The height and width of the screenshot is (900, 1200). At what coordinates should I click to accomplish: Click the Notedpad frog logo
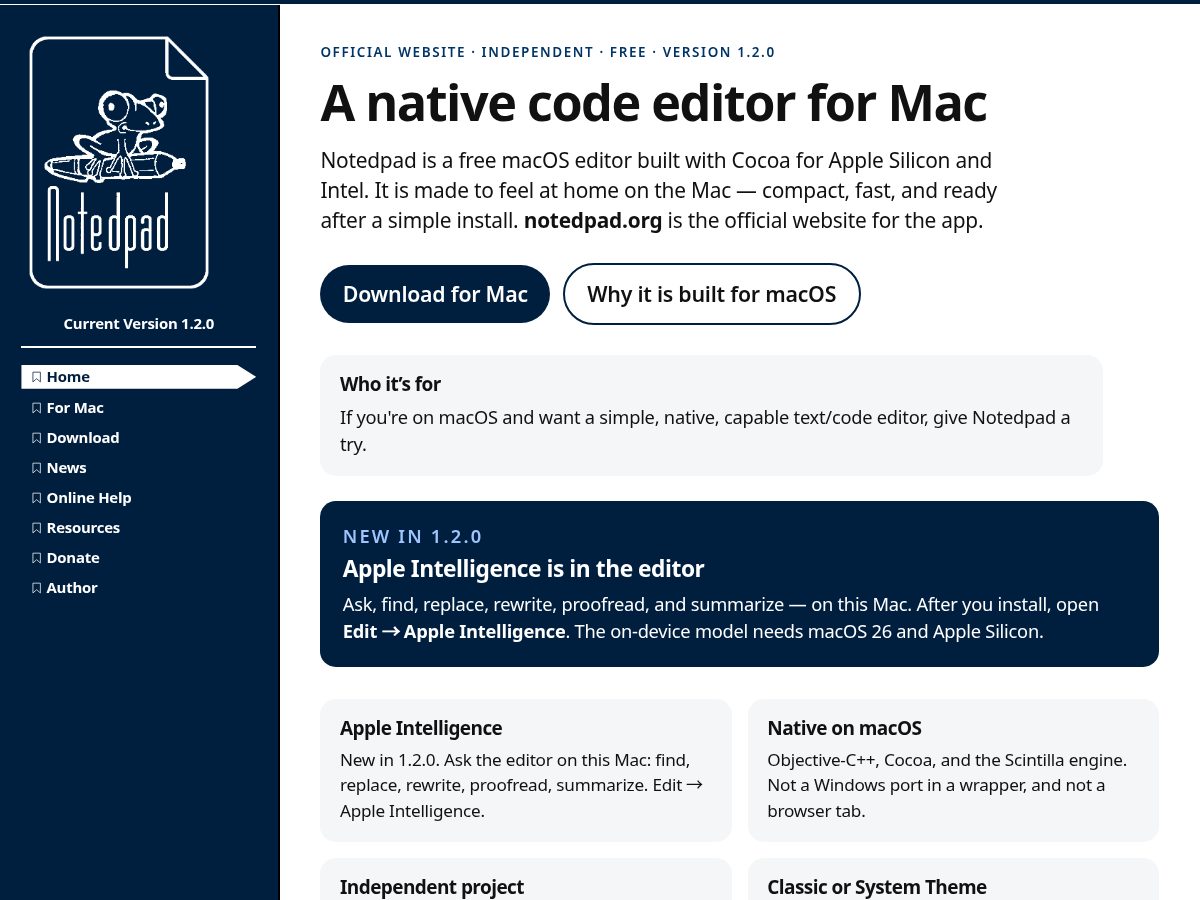(119, 162)
